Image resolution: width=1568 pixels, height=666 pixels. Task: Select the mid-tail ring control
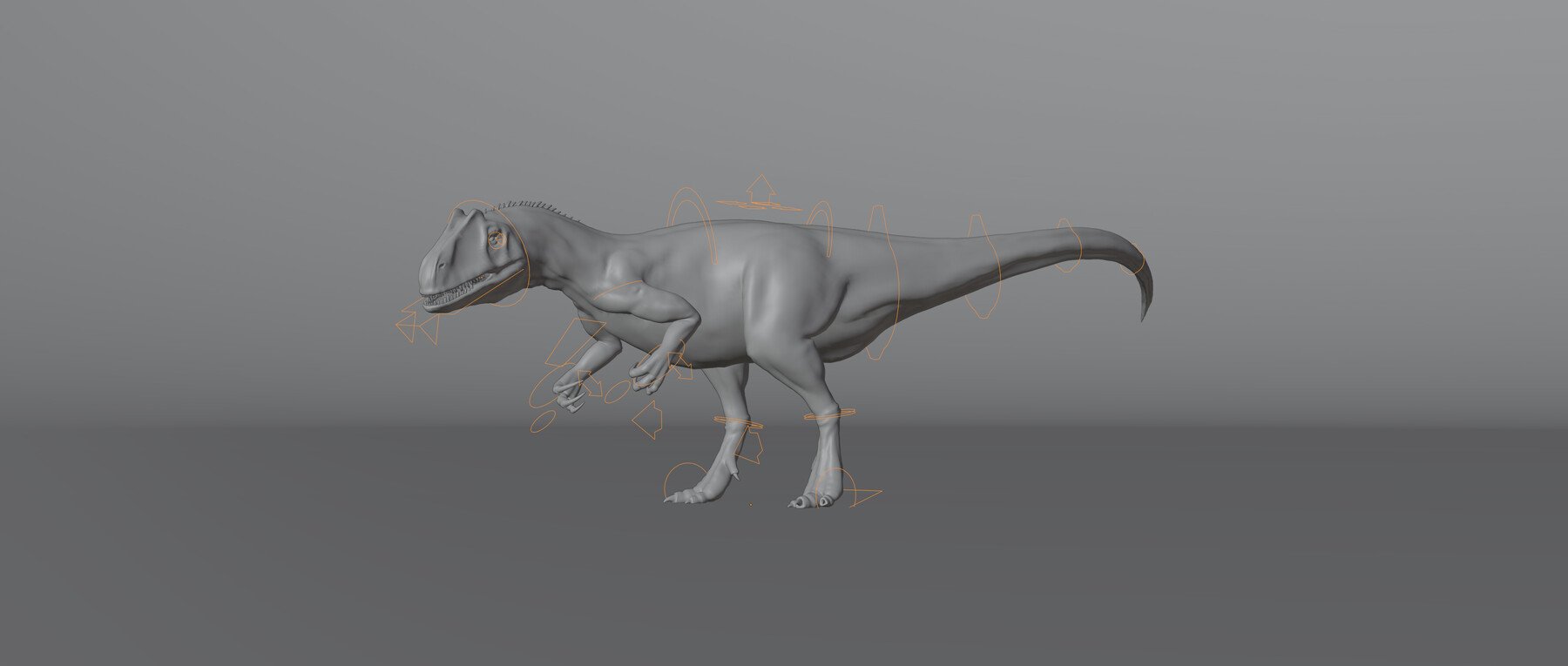point(983,266)
